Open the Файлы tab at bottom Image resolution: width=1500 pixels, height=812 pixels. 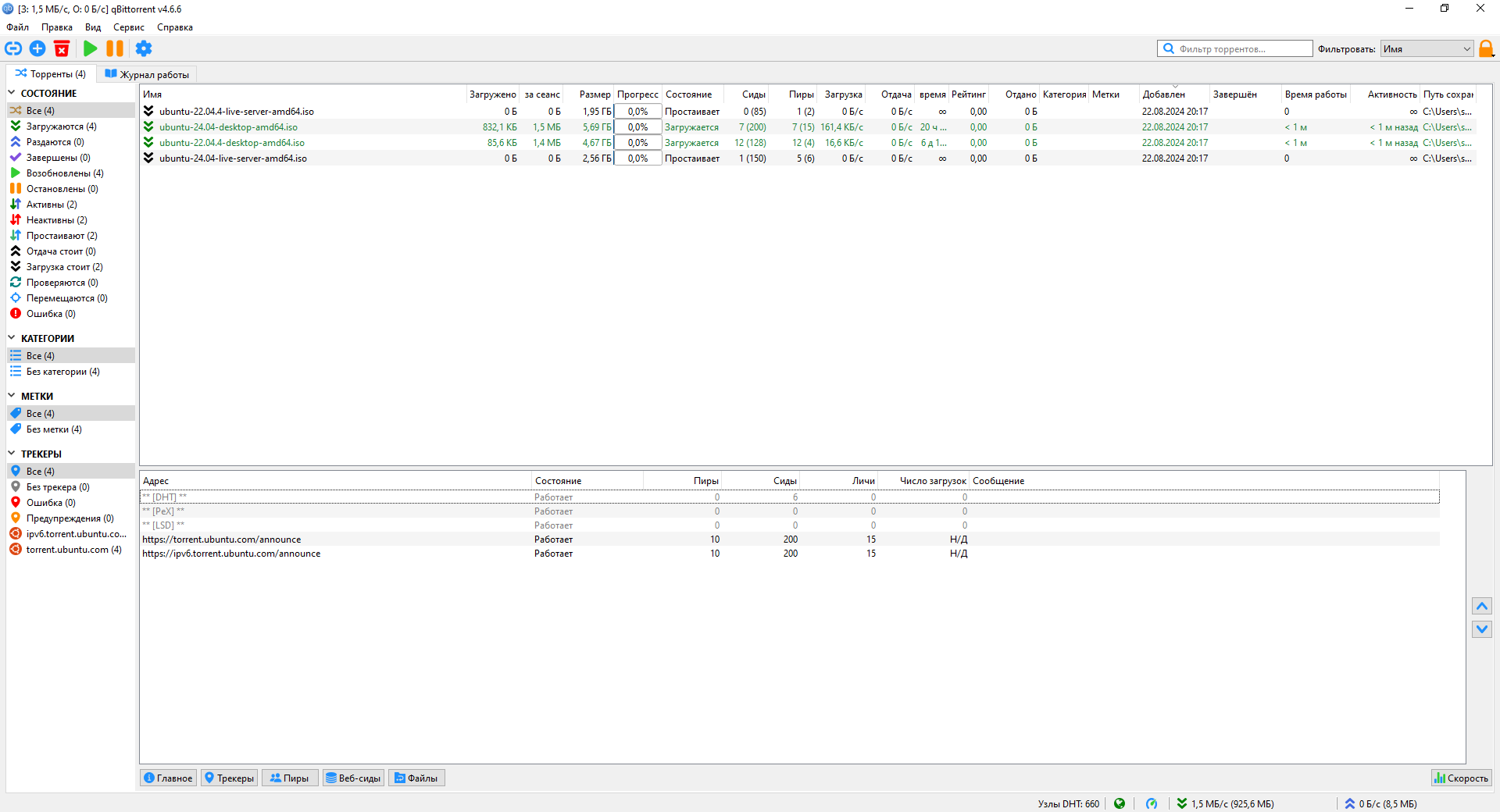[416, 778]
